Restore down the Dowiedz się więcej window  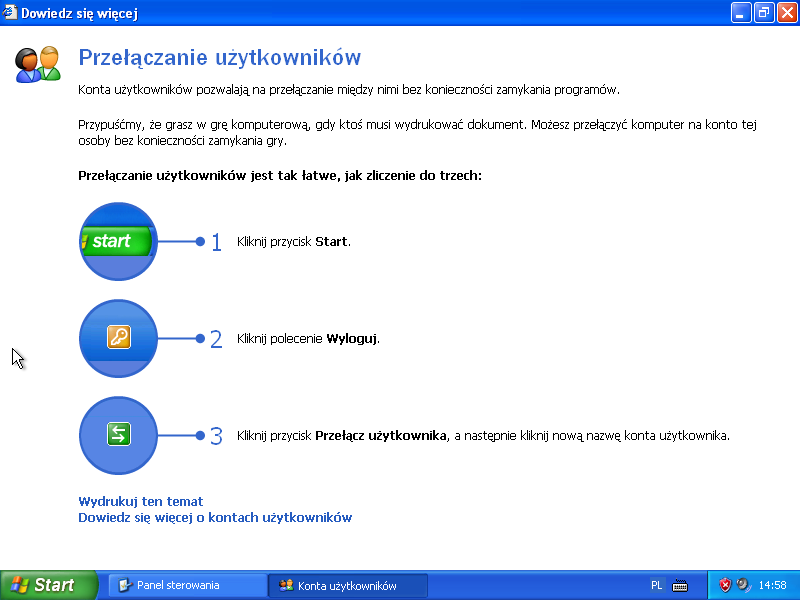pos(763,13)
